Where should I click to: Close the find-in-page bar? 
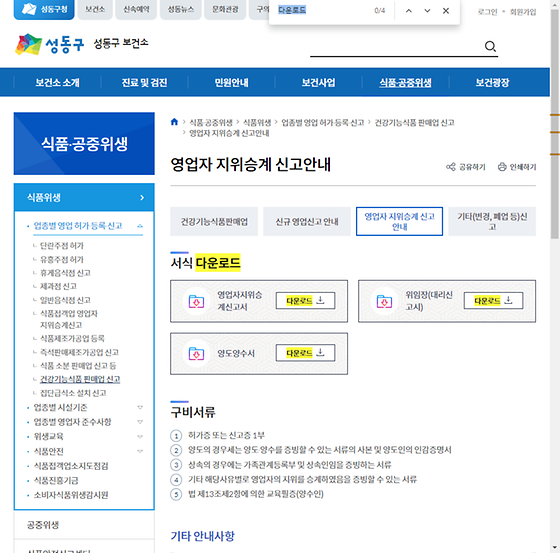click(446, 11)
